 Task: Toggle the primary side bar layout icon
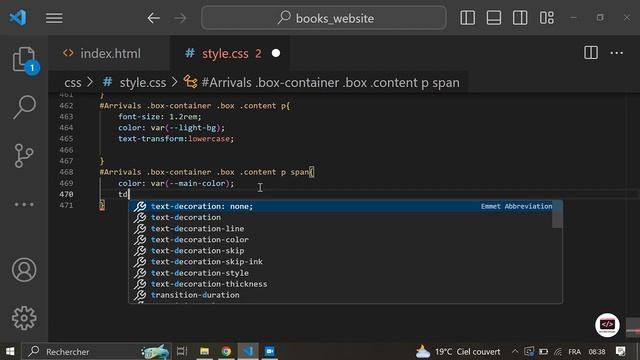tap(467, 18)
